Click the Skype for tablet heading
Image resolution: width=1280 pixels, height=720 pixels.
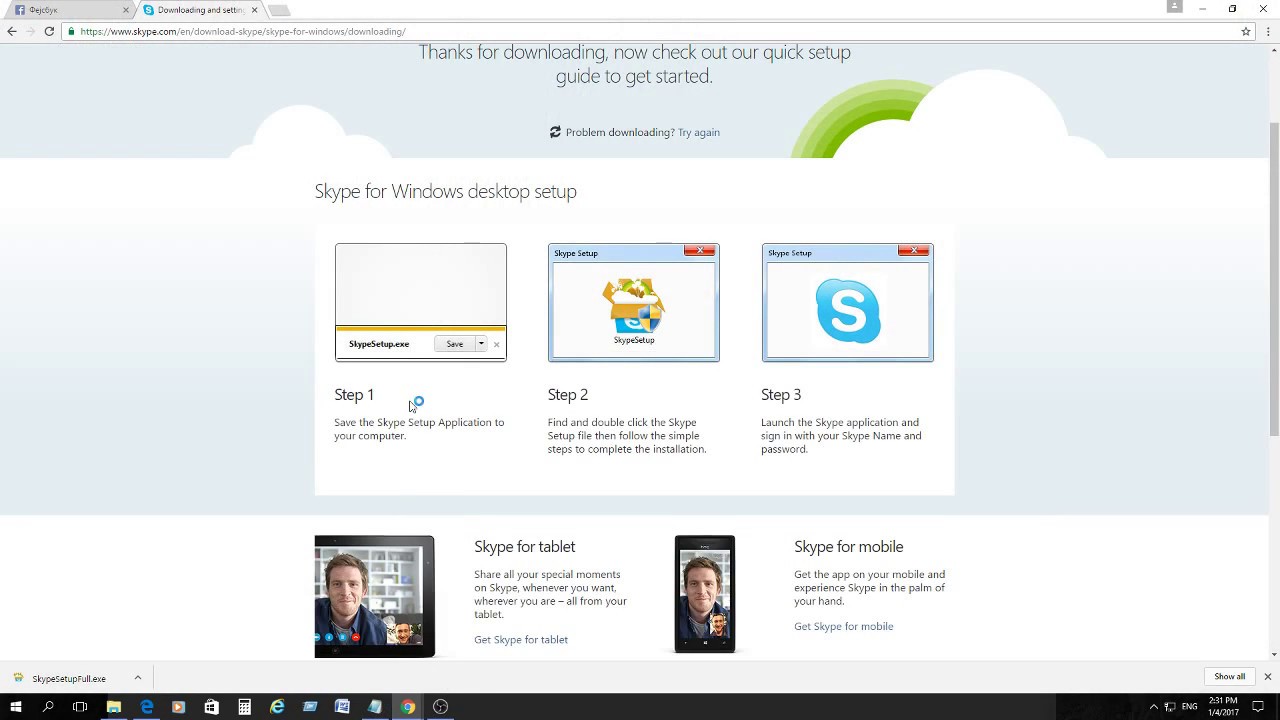(x=524, y=547)
